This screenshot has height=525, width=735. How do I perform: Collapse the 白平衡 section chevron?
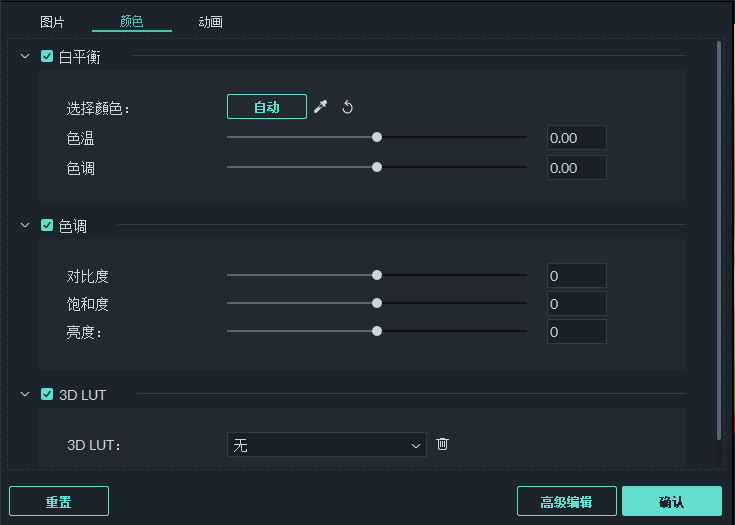point(25,57)
